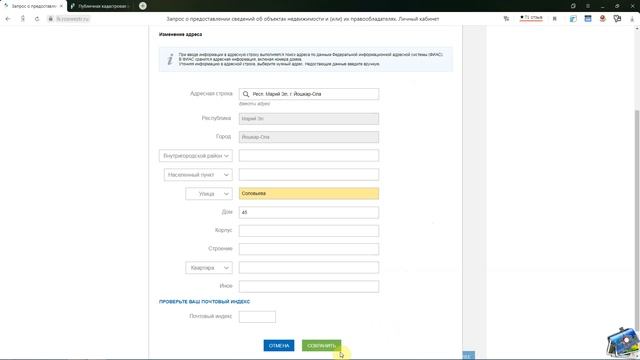Screen dimensions: 640x360
Task: Click the site domain in address bar
Action: point(73,19)
